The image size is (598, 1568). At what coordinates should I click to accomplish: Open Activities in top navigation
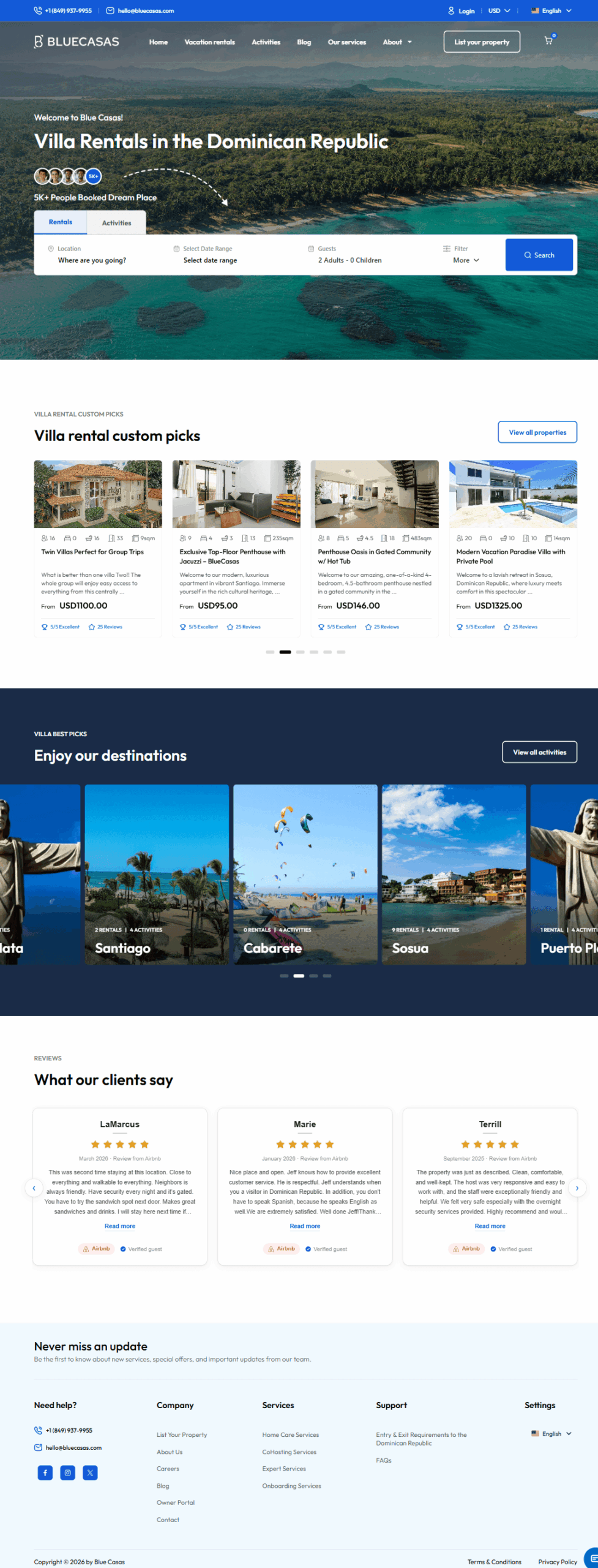click(x=266, y=42)
